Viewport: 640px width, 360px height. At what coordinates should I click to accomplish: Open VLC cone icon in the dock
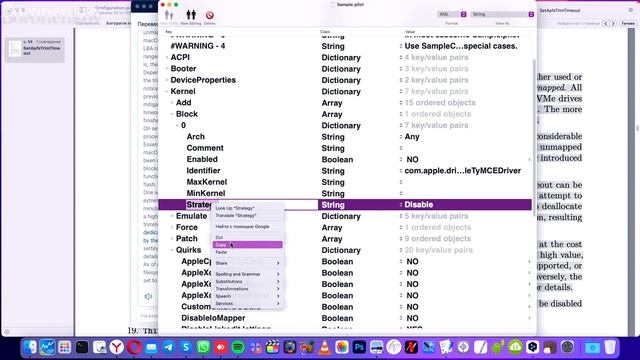[x=324, y=347]
